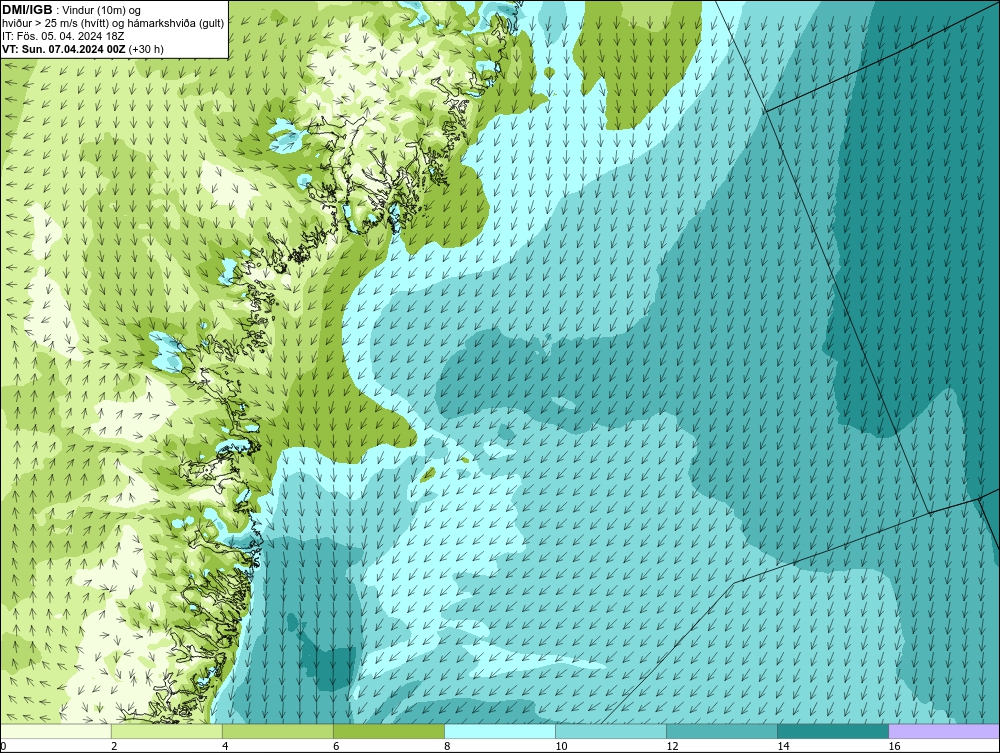
Task: Click the legend scale label '8'
Action: click(x=447, y=746)
